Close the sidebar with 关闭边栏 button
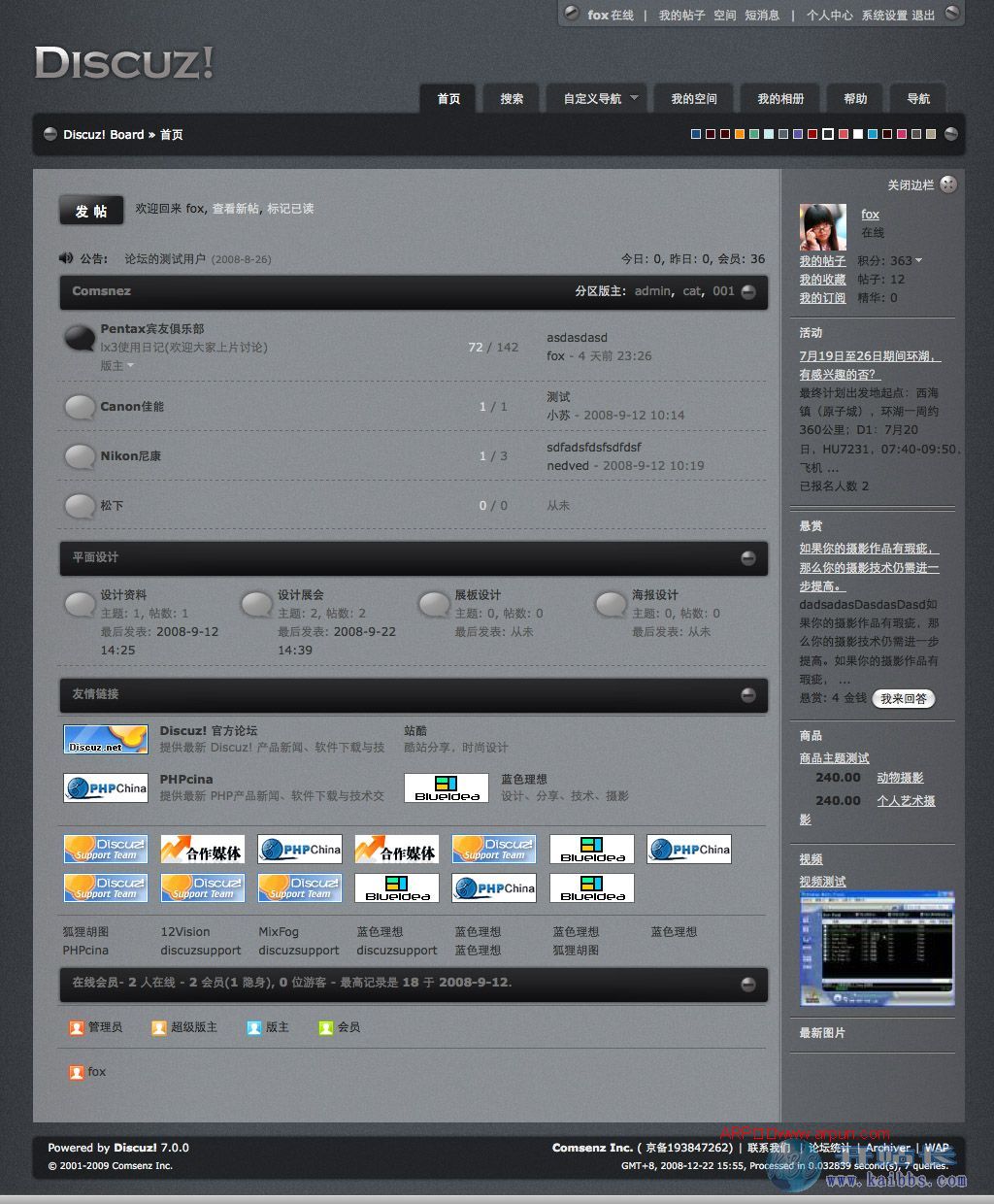 pyautogui.click(x=948, y=184)
